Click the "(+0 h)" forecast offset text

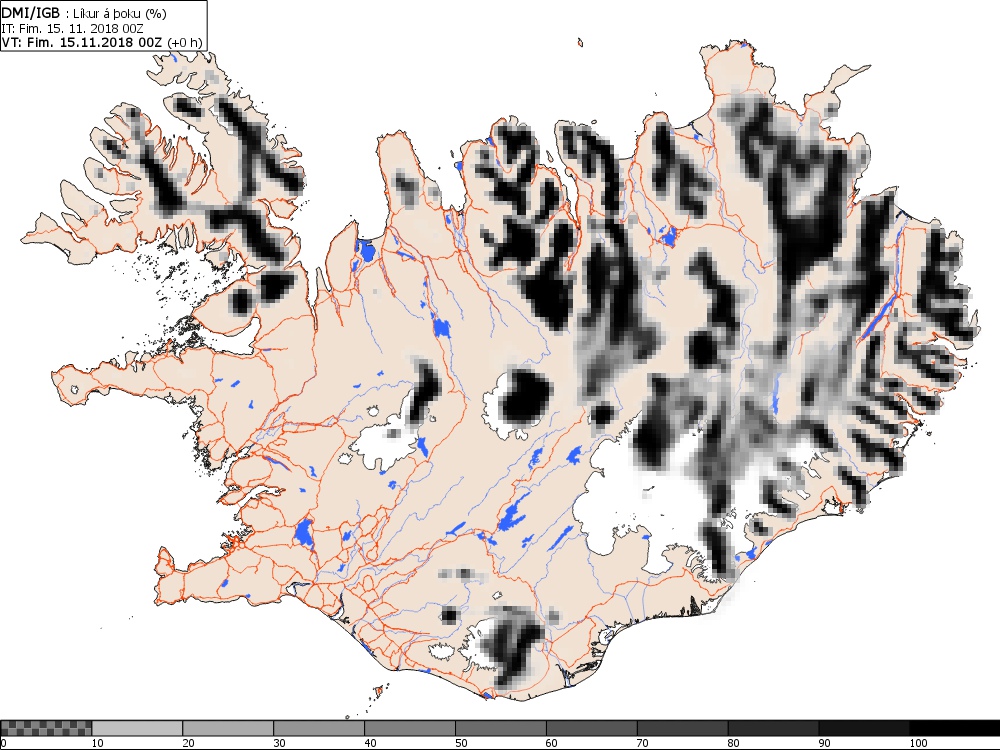click(184, 43)
